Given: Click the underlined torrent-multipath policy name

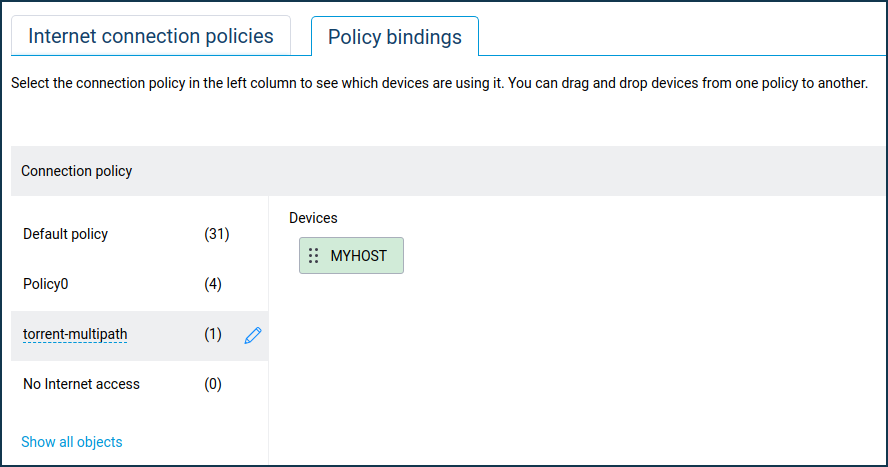Looking at the screenshot, I should [x=75, y=334].
